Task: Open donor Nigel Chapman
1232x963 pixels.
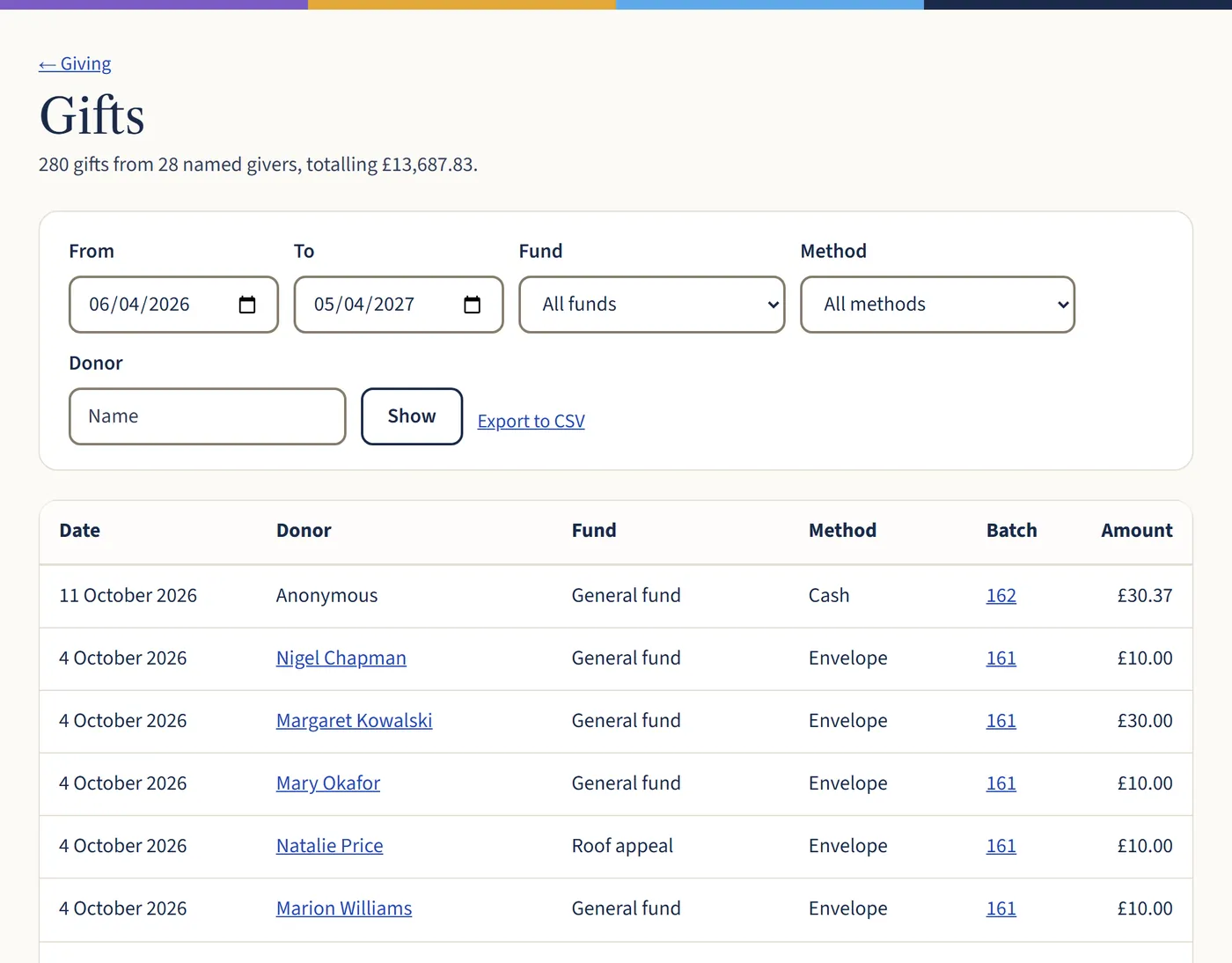Action: (341, 658)
